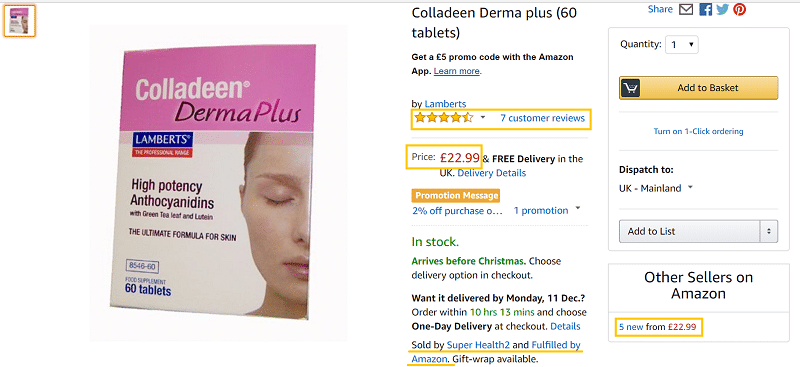This screenshot has width=800, height=367.
Task: Click the basket cart icon
Action: [630, 88]
